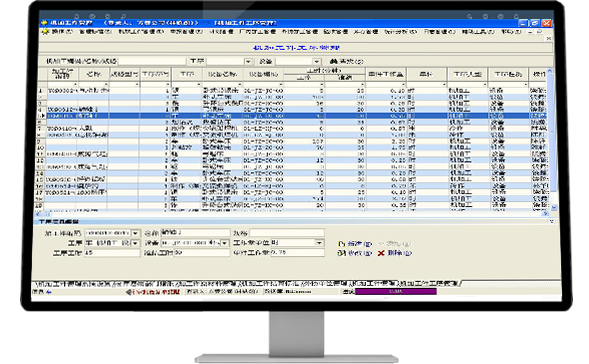Expand the 工作量单位 dropdown in edit form

[319, 243]
